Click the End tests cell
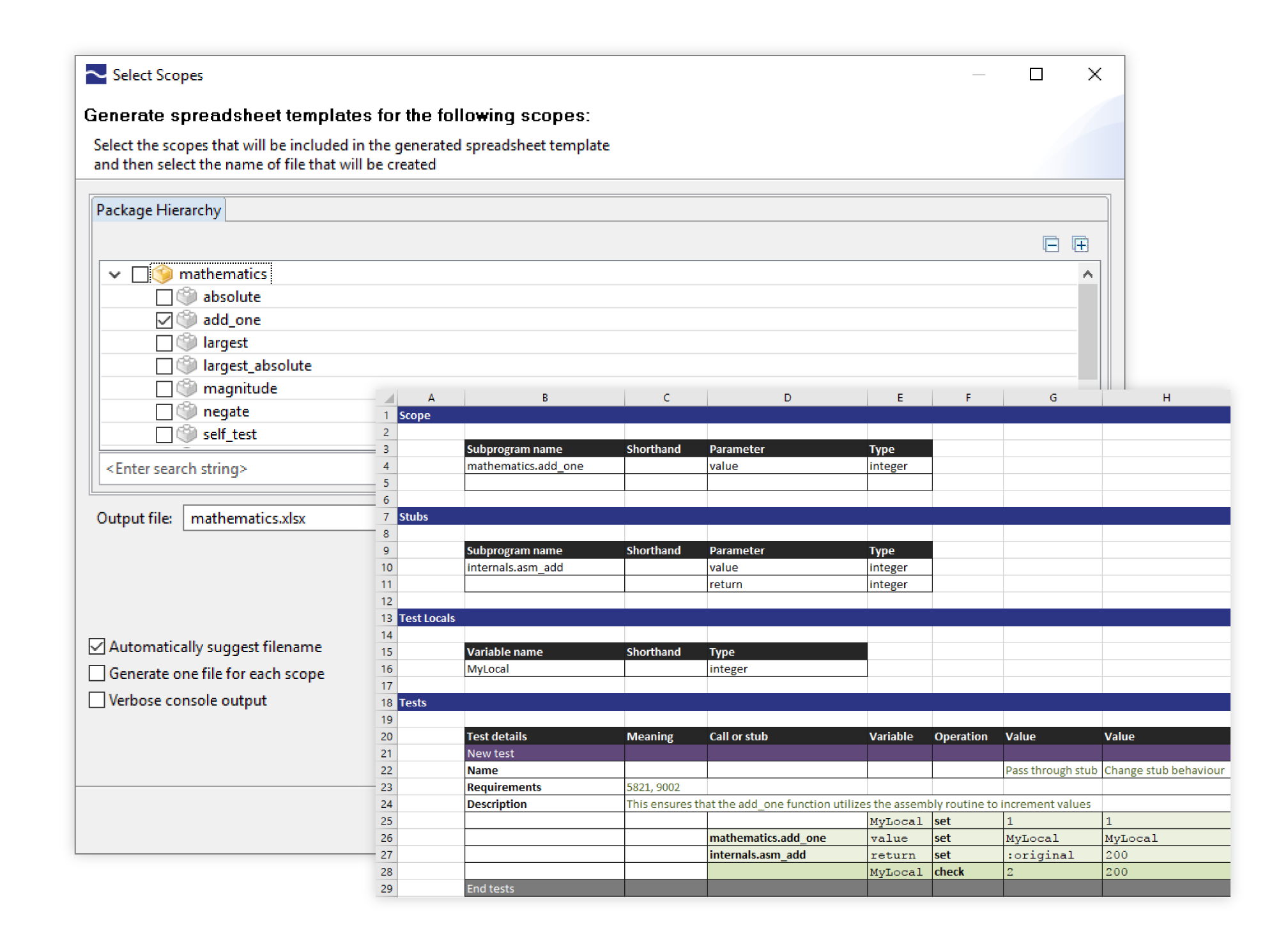 click(x=544, y=888)
